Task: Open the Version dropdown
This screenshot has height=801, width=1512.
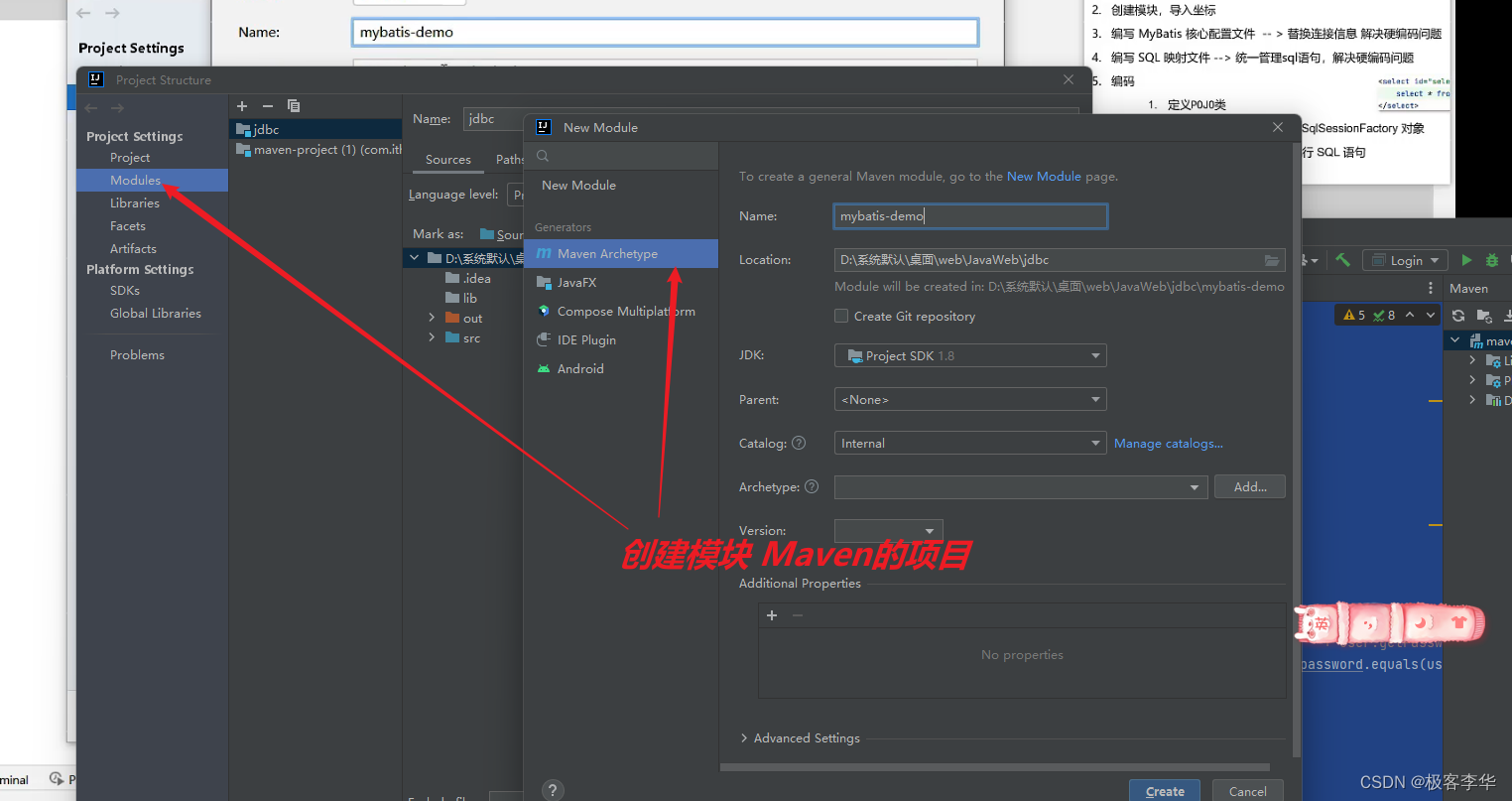Action: tap(888, 530)
